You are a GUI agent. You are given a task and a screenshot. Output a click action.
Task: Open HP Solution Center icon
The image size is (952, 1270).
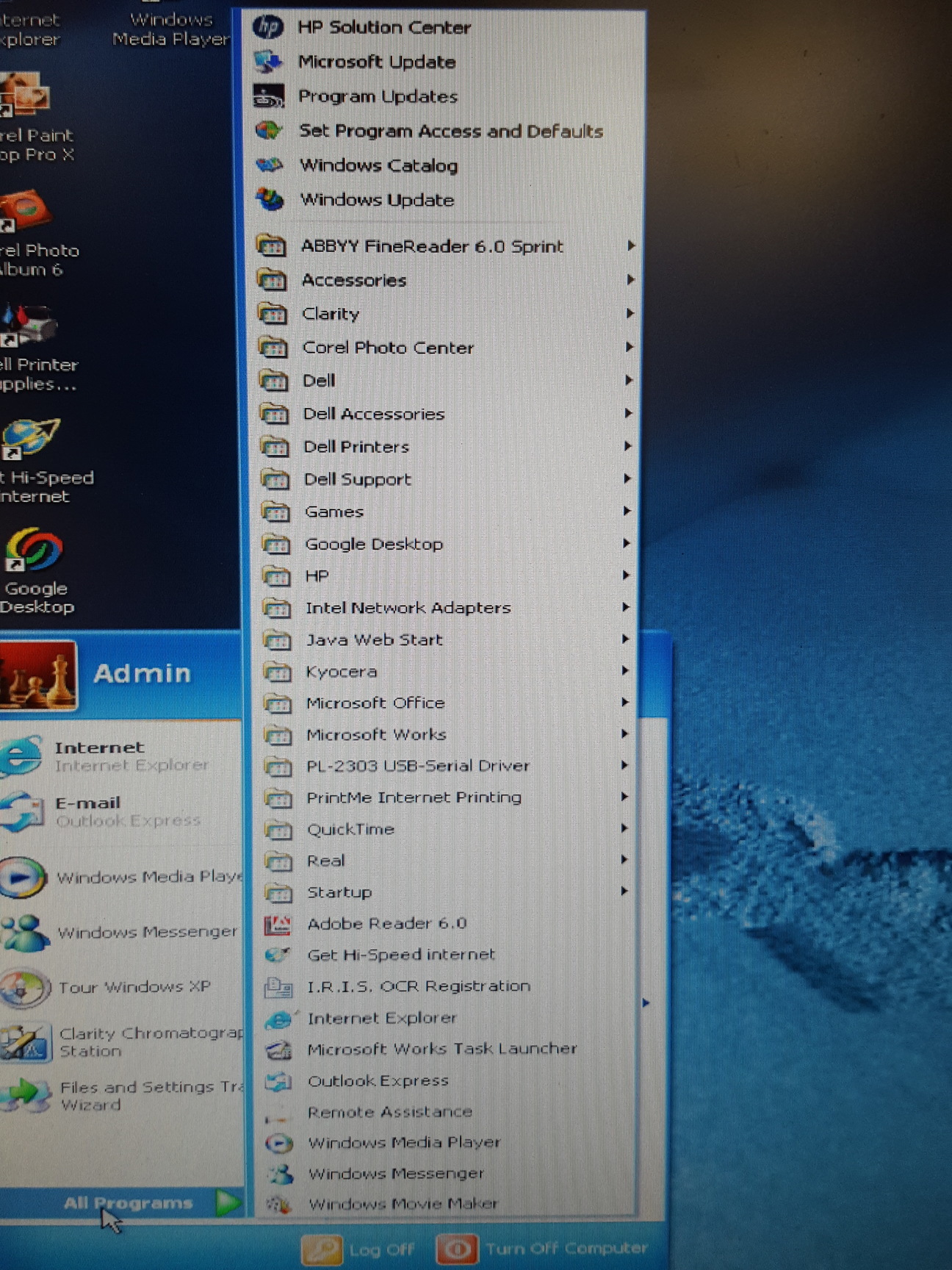pos(267,27)
